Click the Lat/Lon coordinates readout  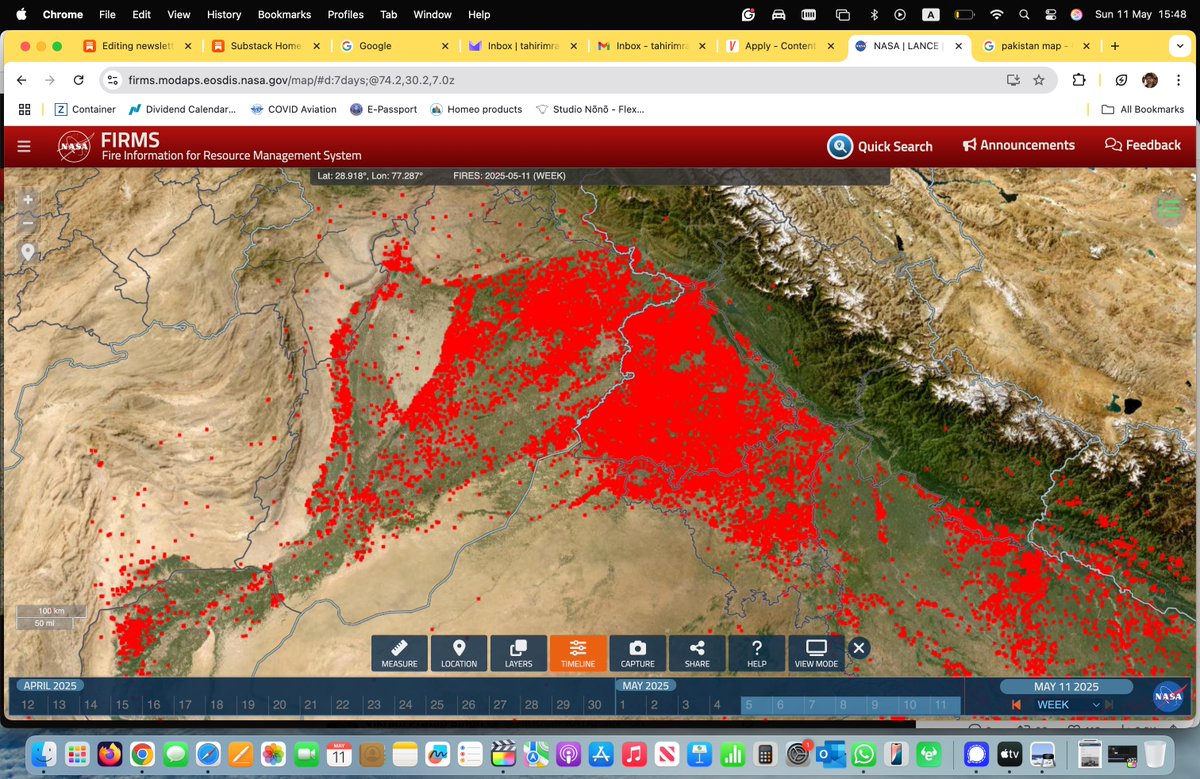370,176
